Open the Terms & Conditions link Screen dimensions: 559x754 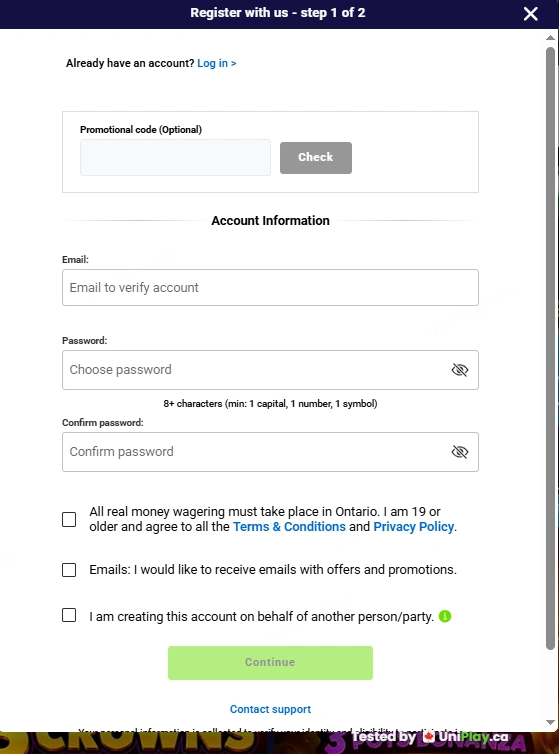click(x=289, y=527)
